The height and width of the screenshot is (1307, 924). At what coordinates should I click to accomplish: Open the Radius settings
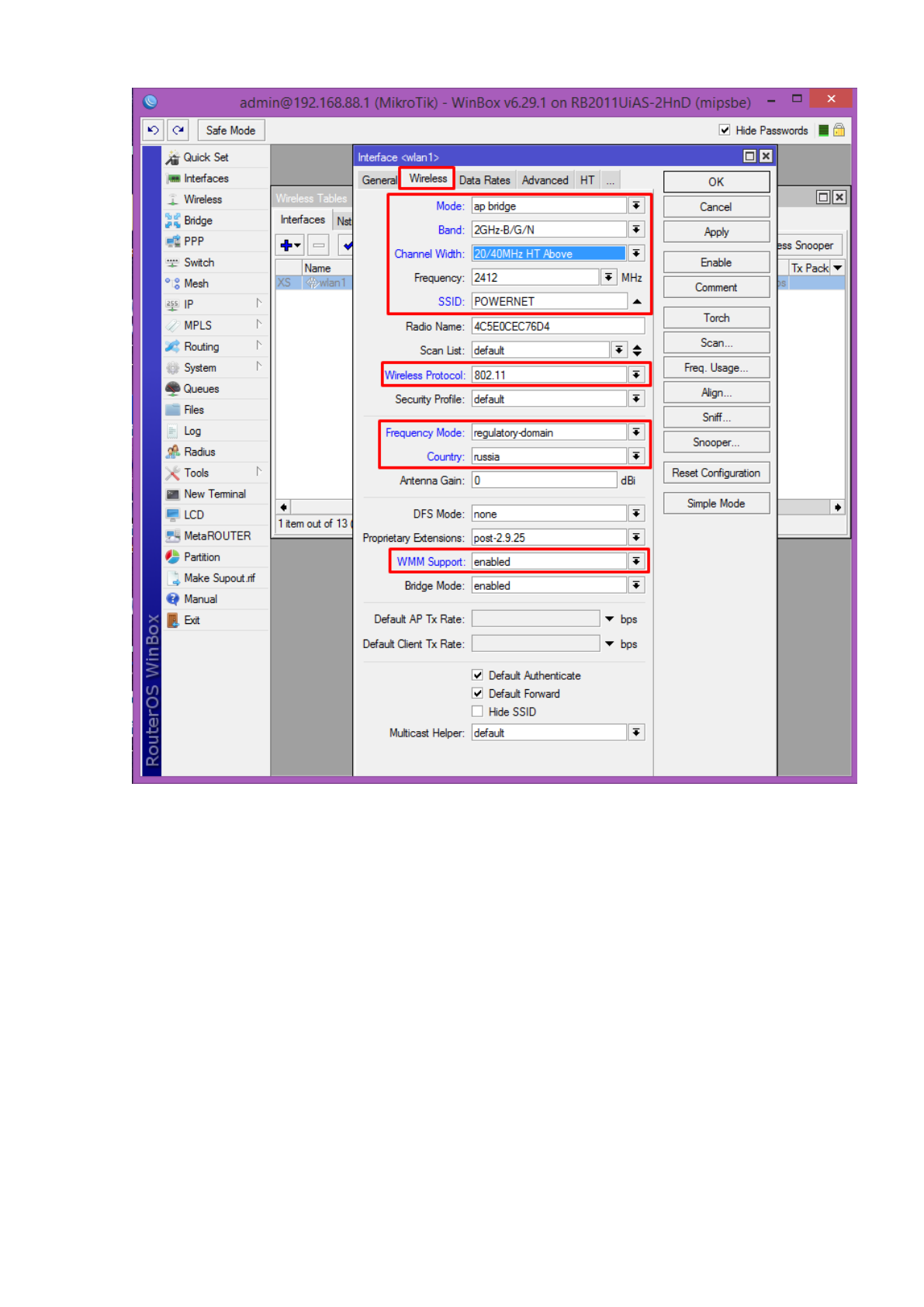coord(199,452)
